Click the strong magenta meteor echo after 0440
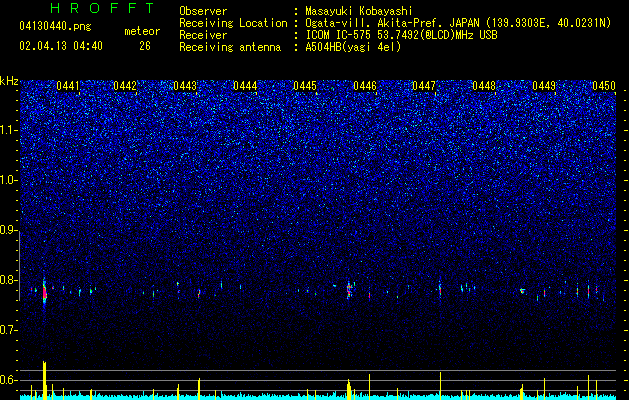The height and width of the screenshot is (400, 629). pyautogui.click(x=45, y=292)
